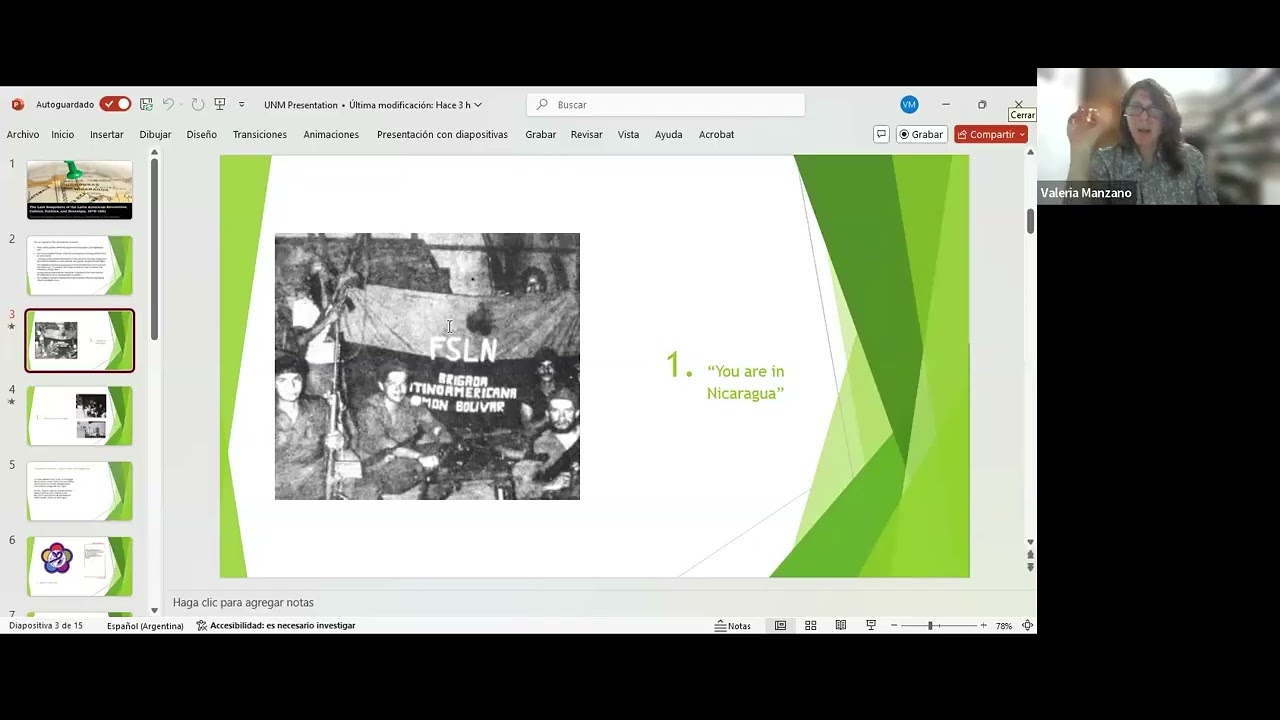The height and width of the screenshot is (720, 1280).
Task: Expand the Compartir dropdown arrow
Action: (x=1022, y=134)
